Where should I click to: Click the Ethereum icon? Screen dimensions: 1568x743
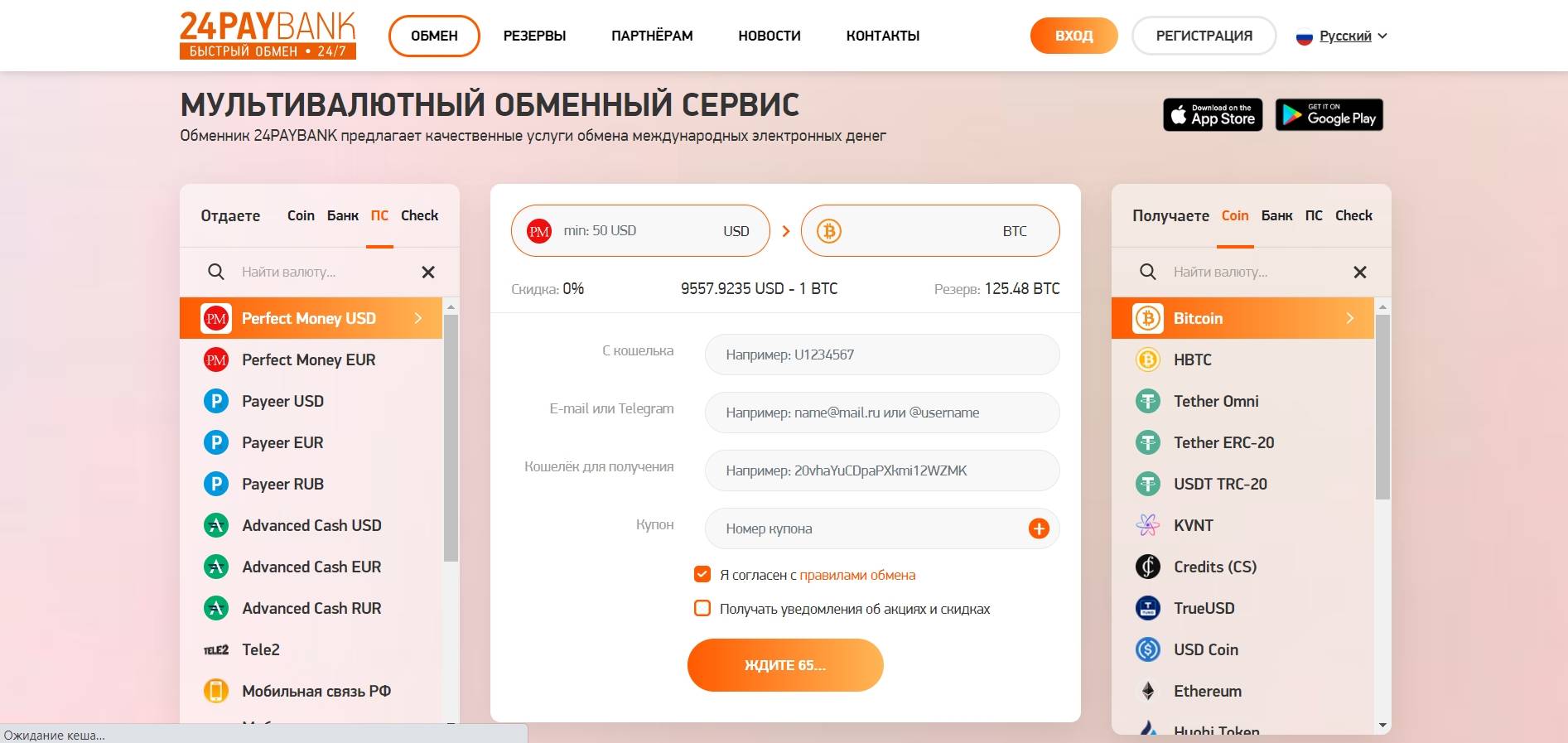coord(1148,691)
